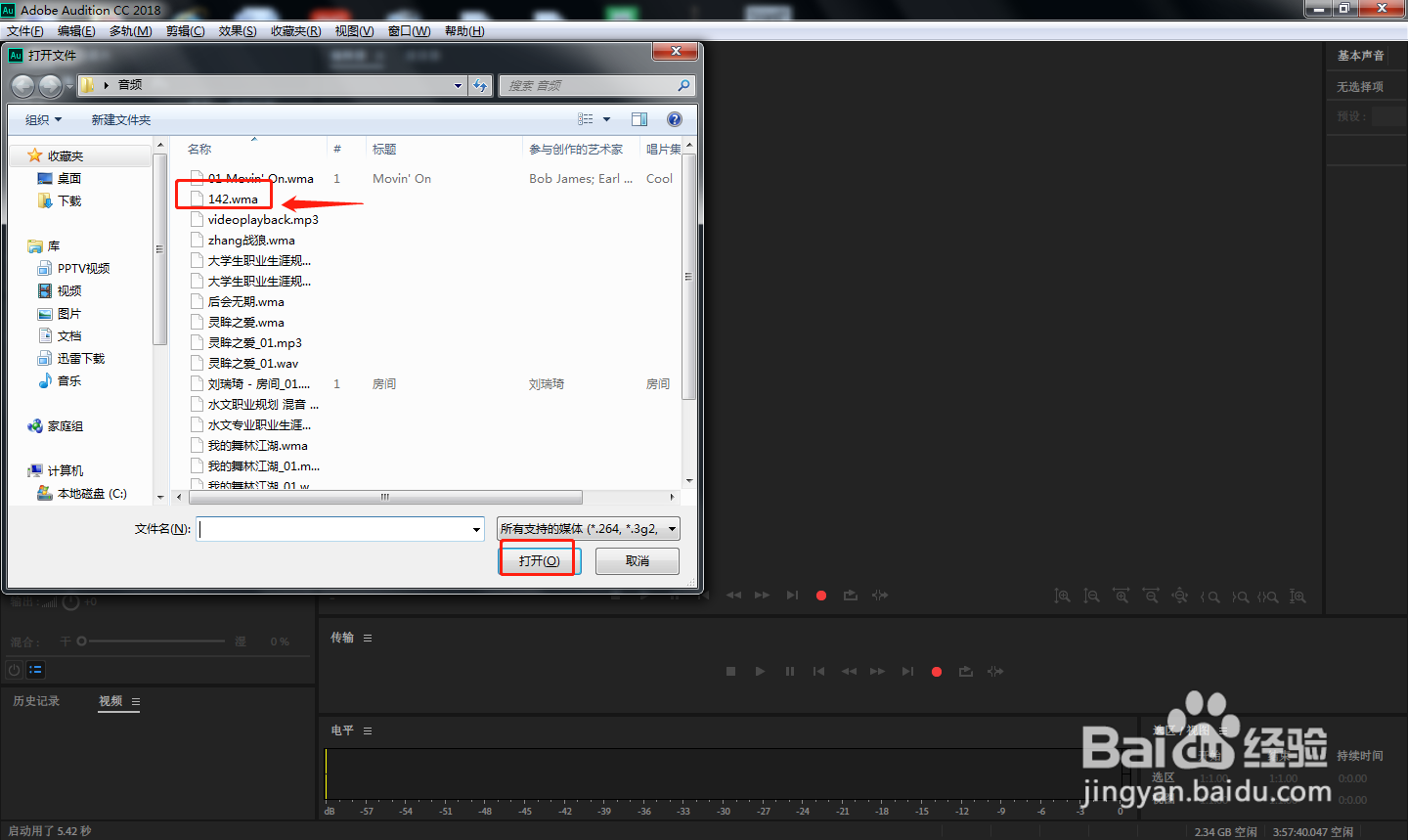
Task: Toggle the effects rack power button
Action: [14, 670]
